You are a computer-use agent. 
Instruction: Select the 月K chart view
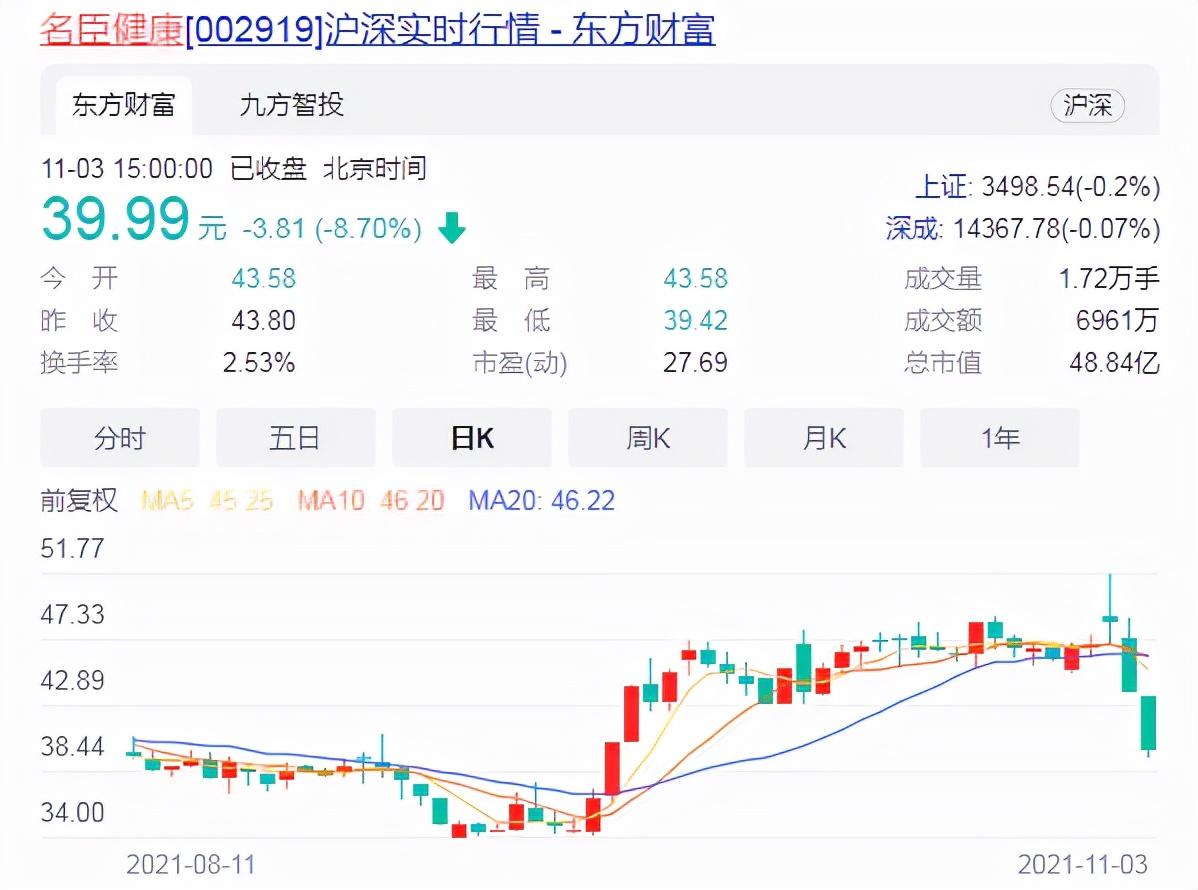coord(824,438)
